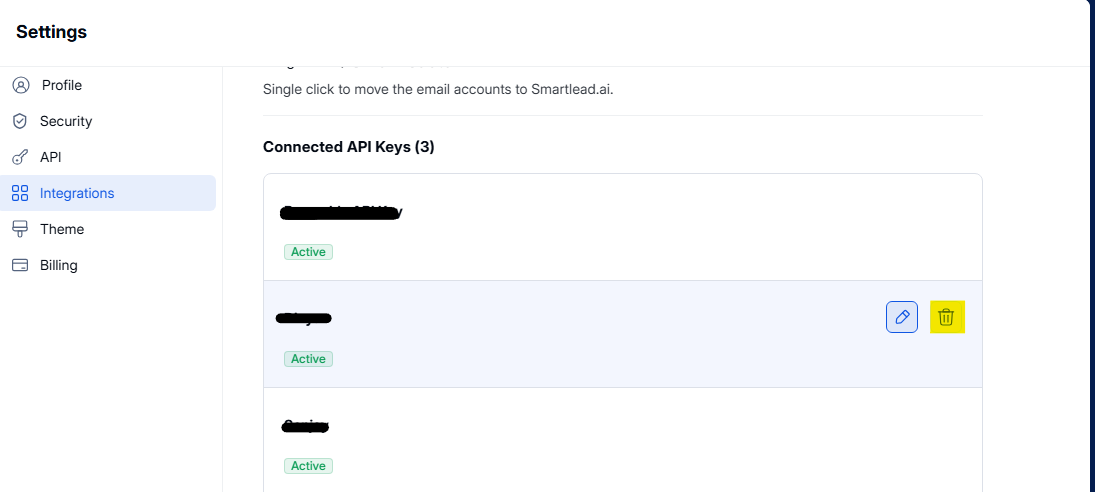
Task: Click the Settings page title
Action: 51,32
